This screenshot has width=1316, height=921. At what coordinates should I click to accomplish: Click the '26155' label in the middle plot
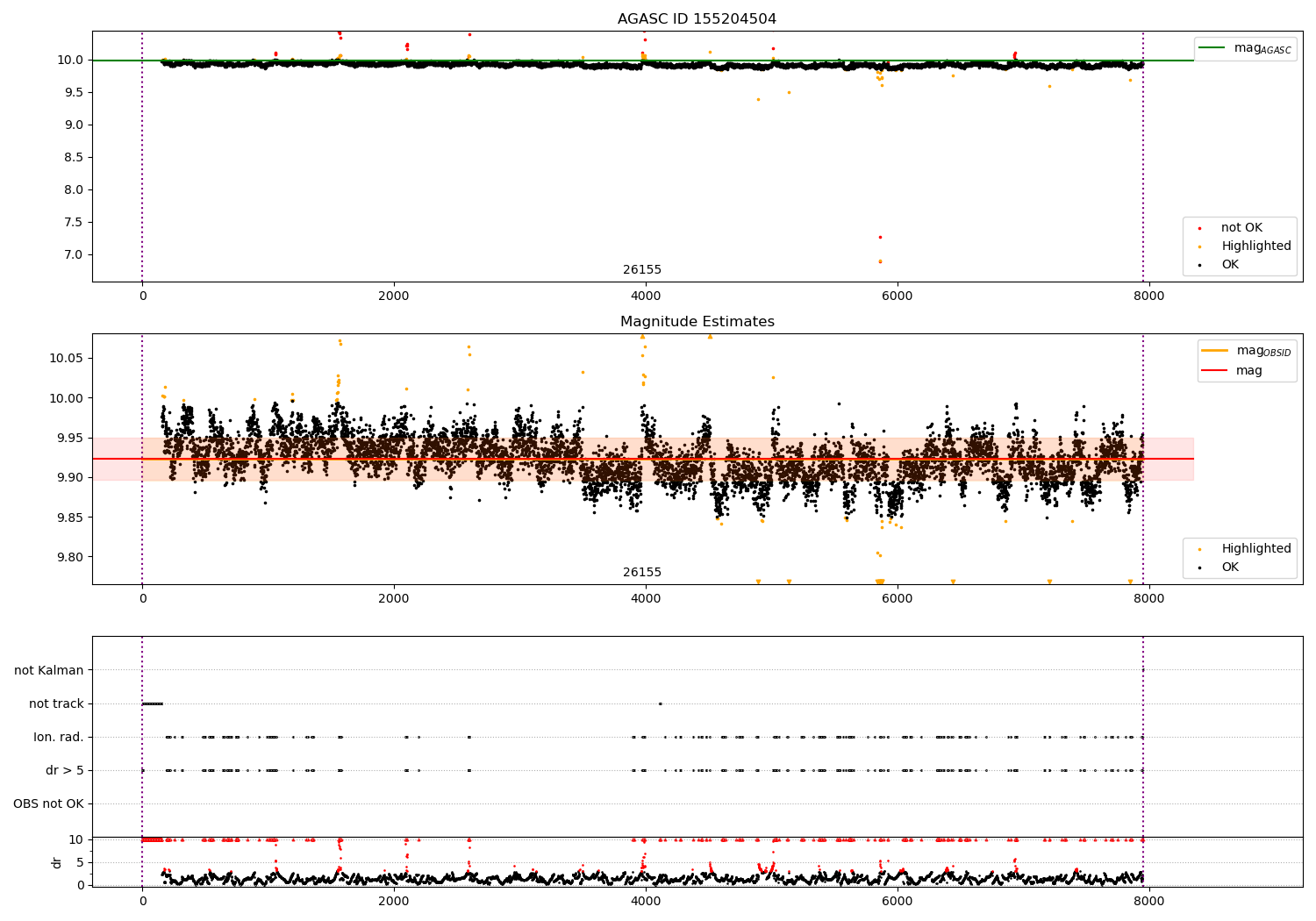(x=642, y=573)
